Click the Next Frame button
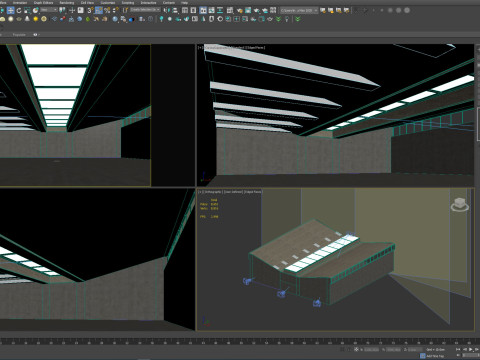 477,349
